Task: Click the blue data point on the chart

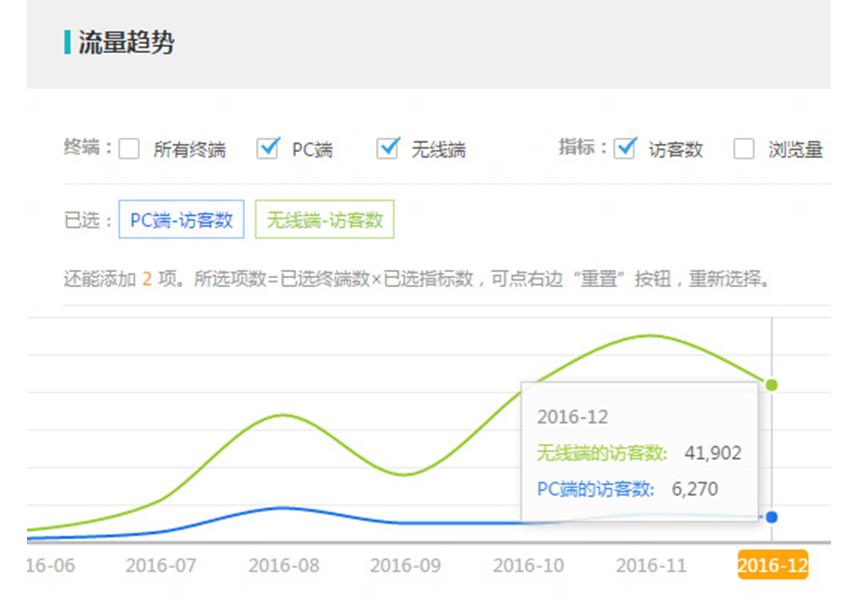Action: (771, 517)
